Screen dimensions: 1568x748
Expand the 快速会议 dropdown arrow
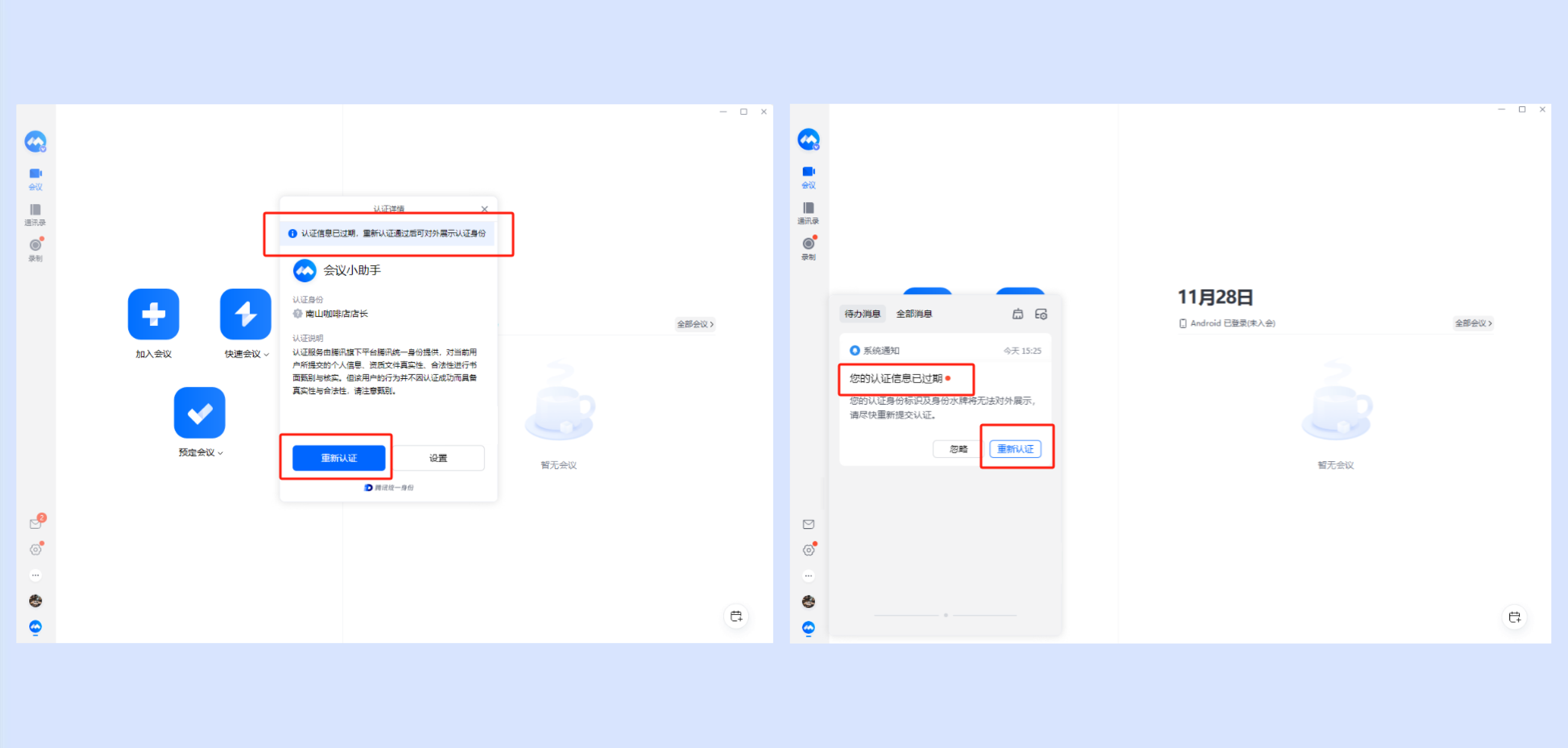[x=267, y=354]
